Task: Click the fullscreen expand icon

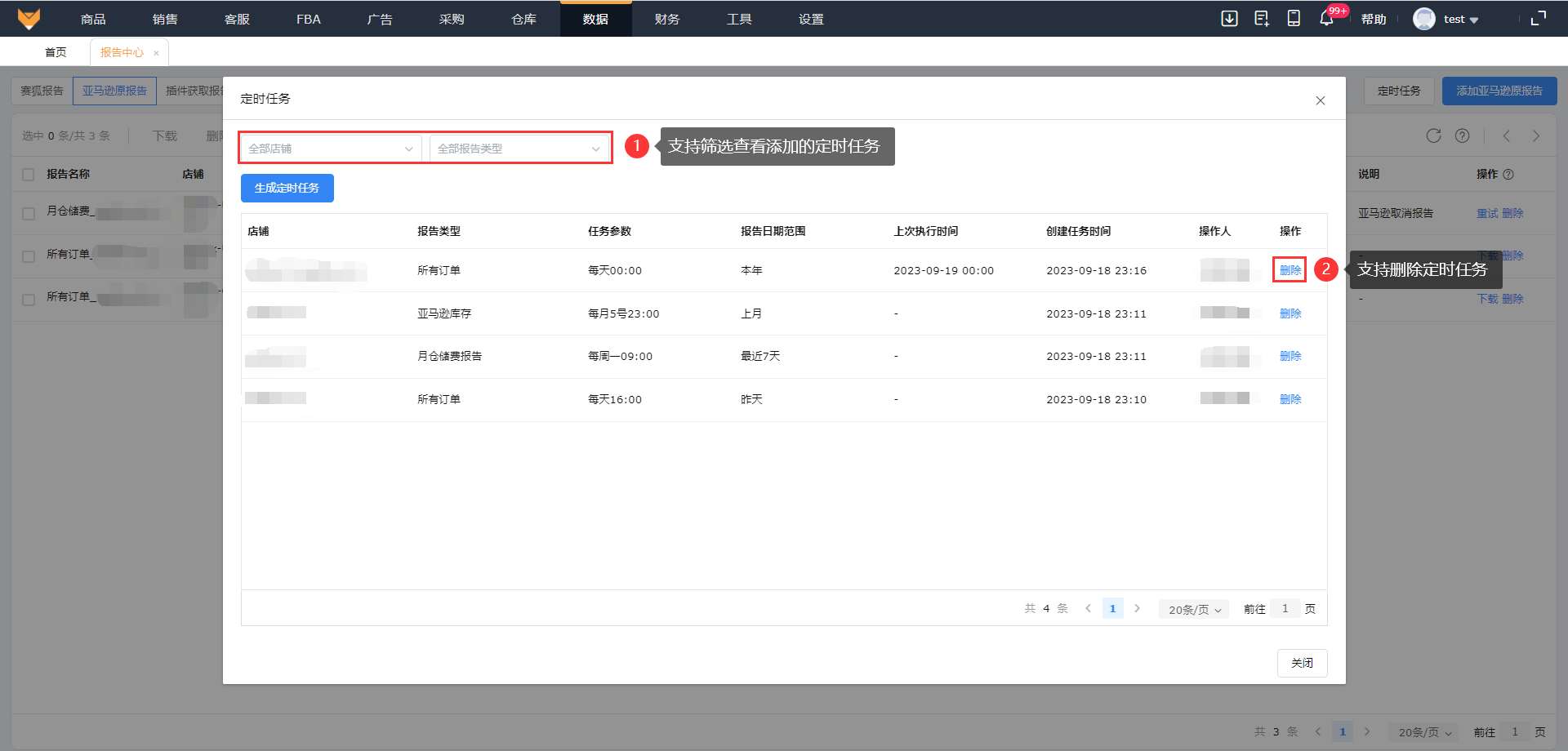Action: [x=1539, y=19]
